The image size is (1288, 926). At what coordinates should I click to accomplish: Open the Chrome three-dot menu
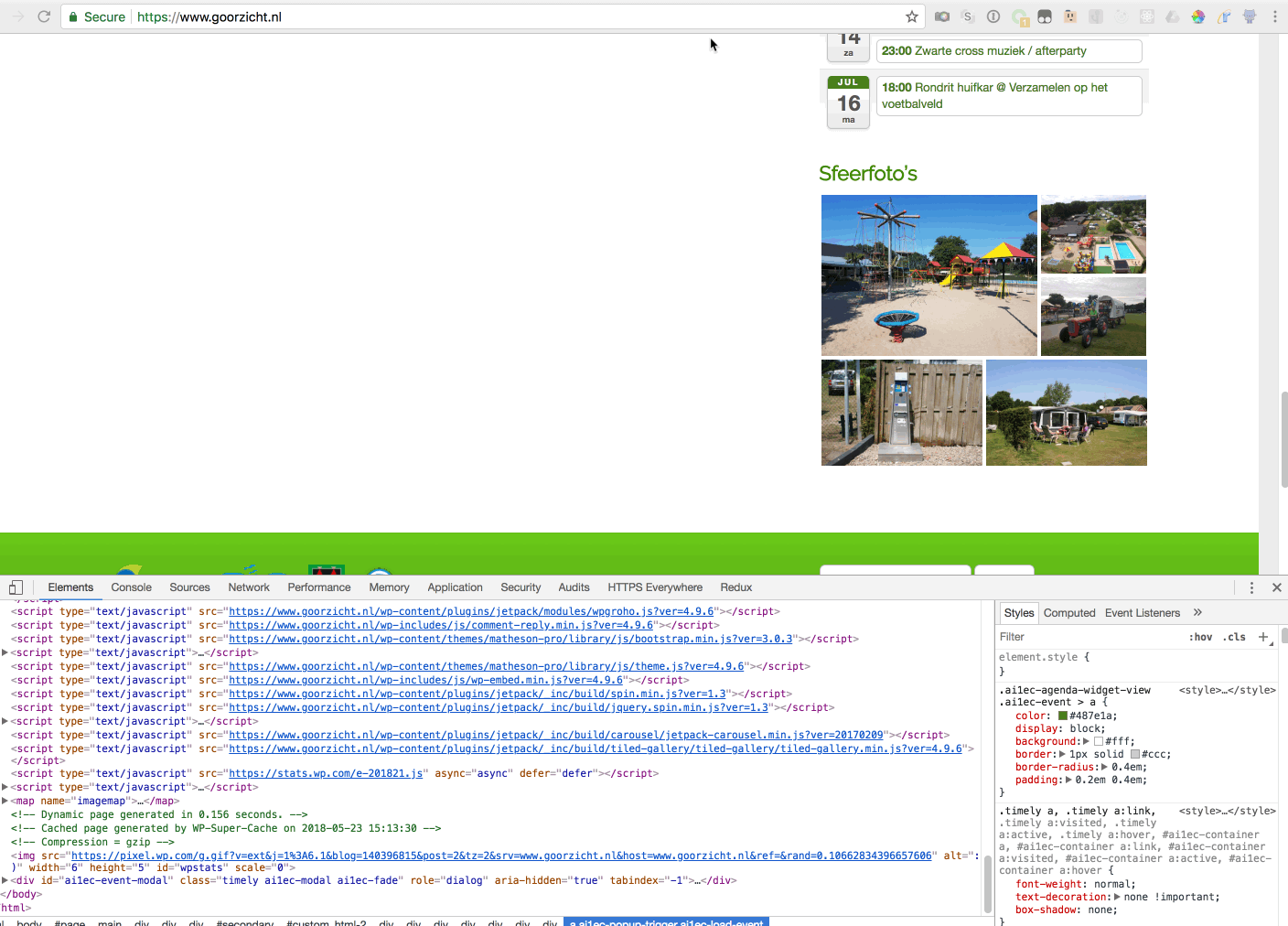1275,16
